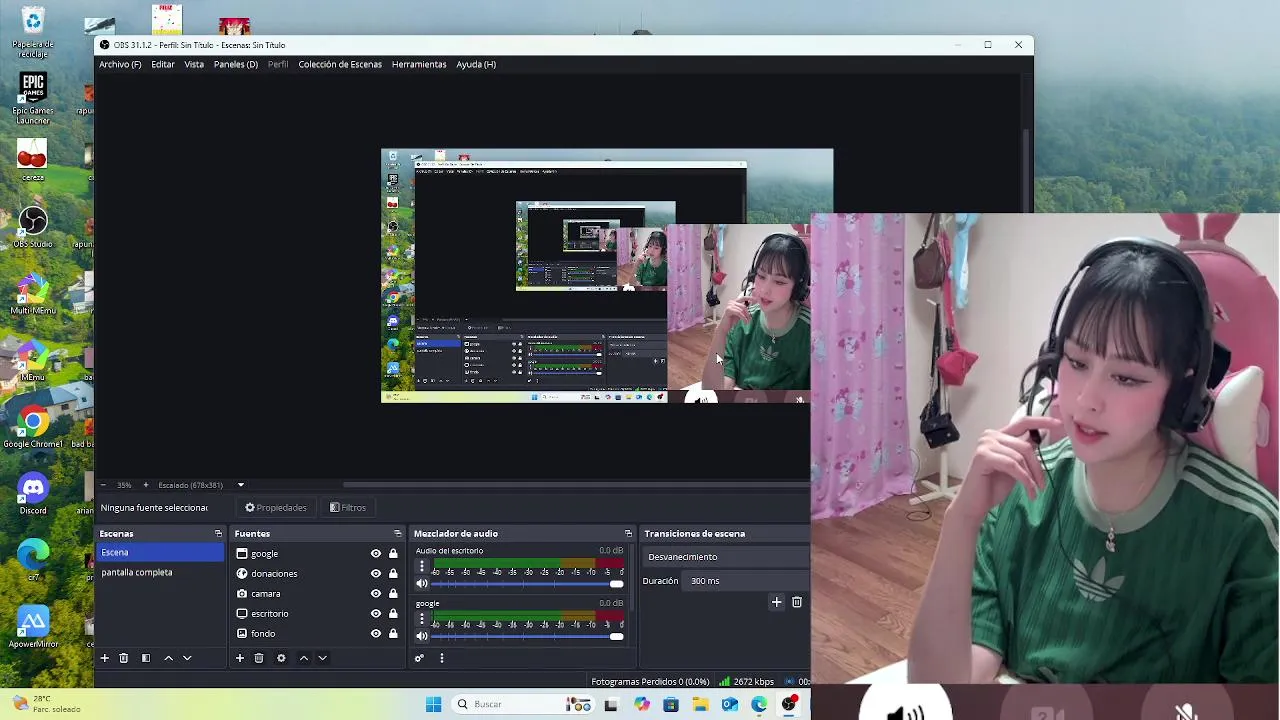Remove selected source with Fuentes trash icon
Image resolution: width=1280 pixels, height=720 pixels.
(x=259, y=658)
